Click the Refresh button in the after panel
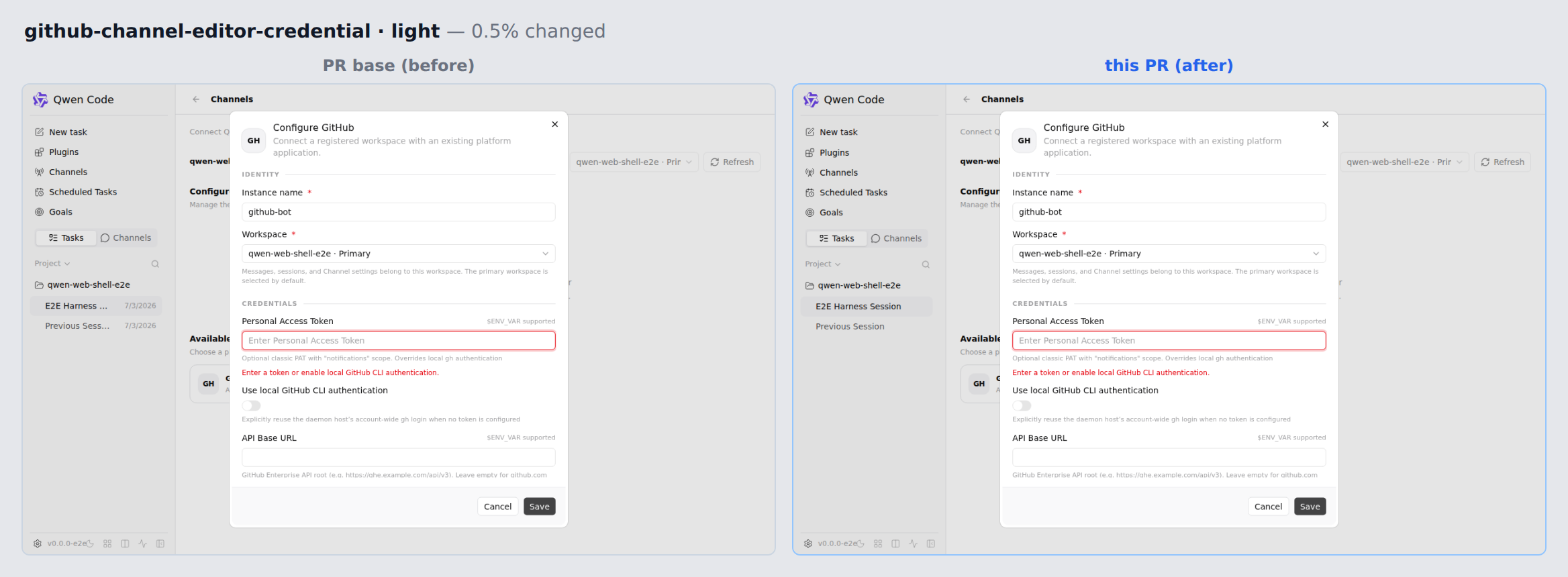Screen dimensions: 1568x577 1503,162
